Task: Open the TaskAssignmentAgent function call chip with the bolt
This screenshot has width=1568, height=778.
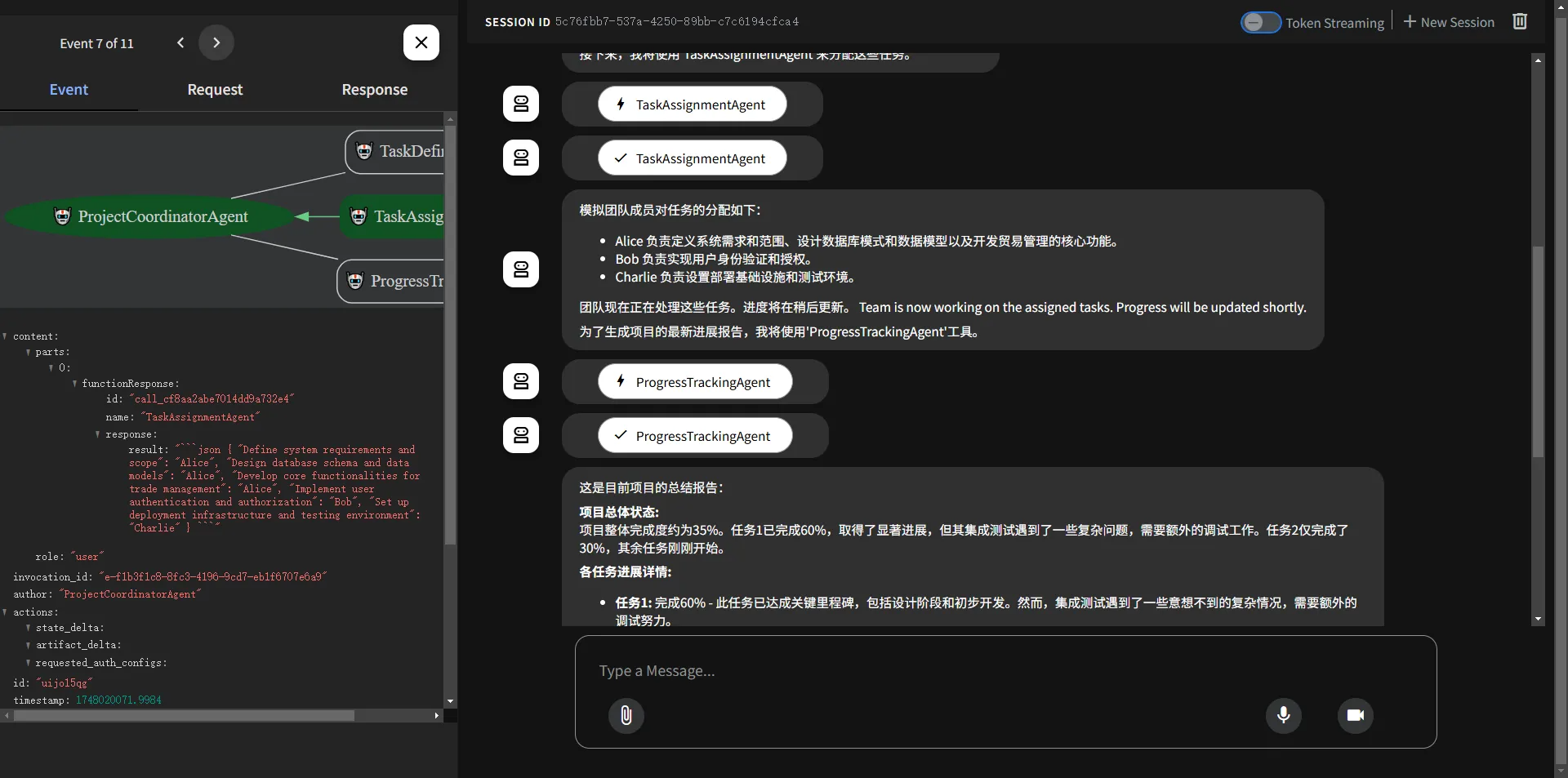Action: tap(692, 104)
